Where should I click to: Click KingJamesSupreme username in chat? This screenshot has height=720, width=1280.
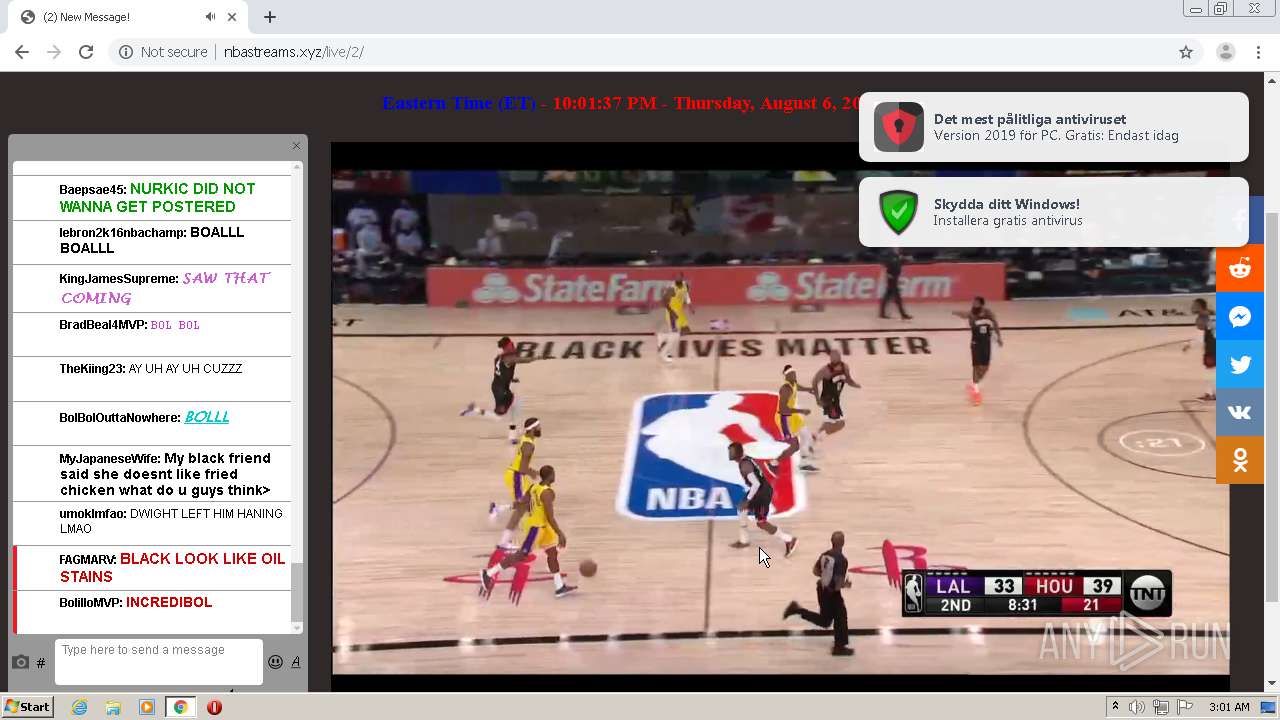[118, 279]
